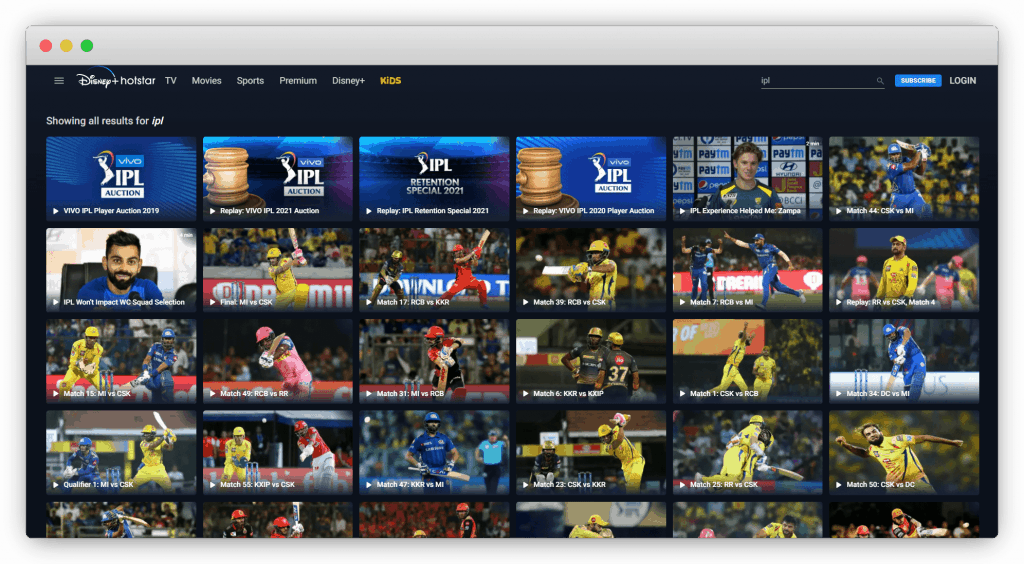1024x564 pixels.
Task: Play IPL Experience Helped Me: Zampa
Action: tap(747, 178)
